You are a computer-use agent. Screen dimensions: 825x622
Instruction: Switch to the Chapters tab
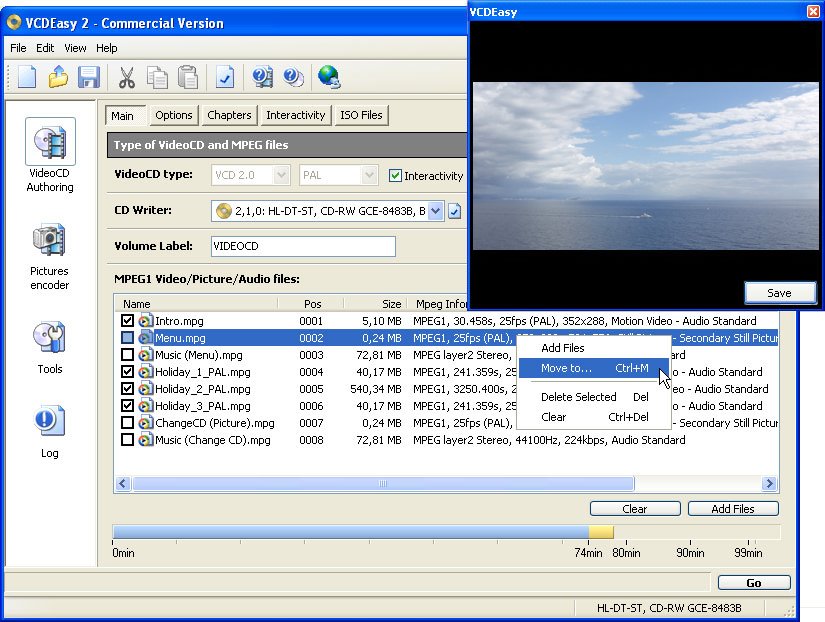(229, 115)
